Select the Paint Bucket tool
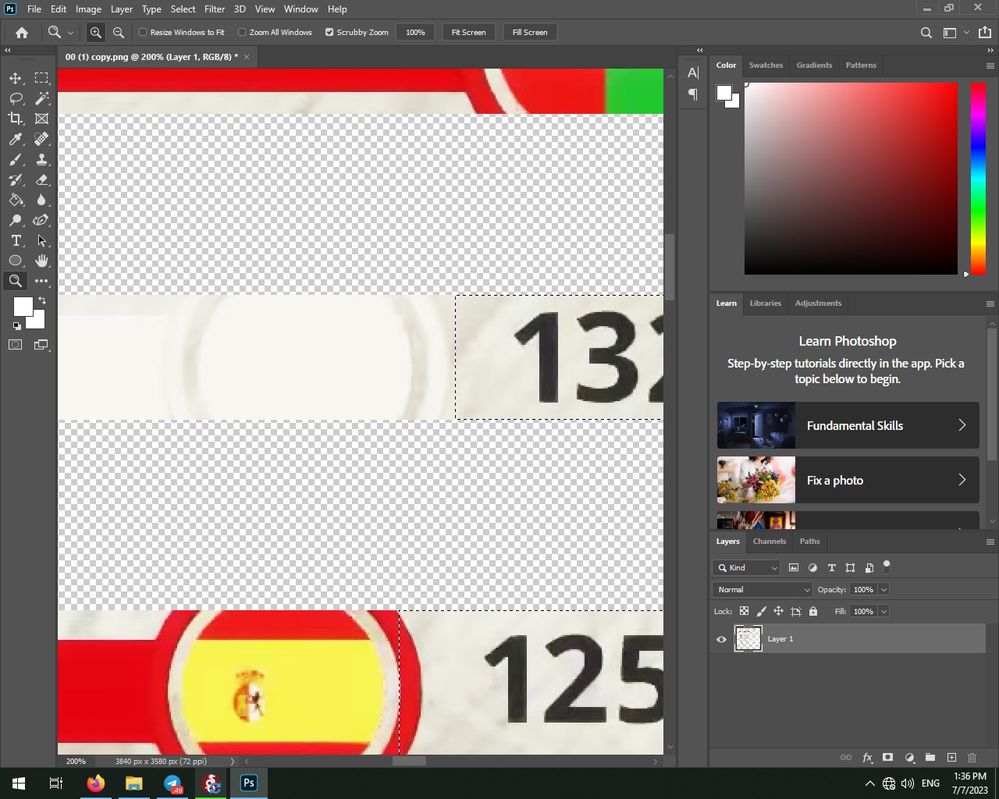The image size is (999, 799). point(15,200)
